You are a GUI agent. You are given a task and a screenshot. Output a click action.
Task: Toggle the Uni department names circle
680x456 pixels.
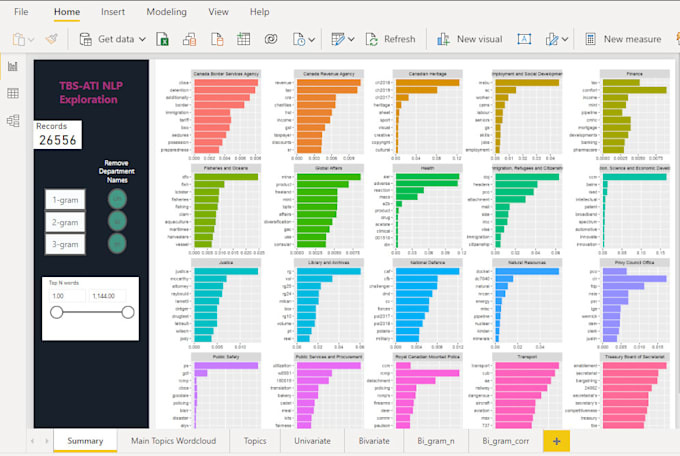point(117,199)
